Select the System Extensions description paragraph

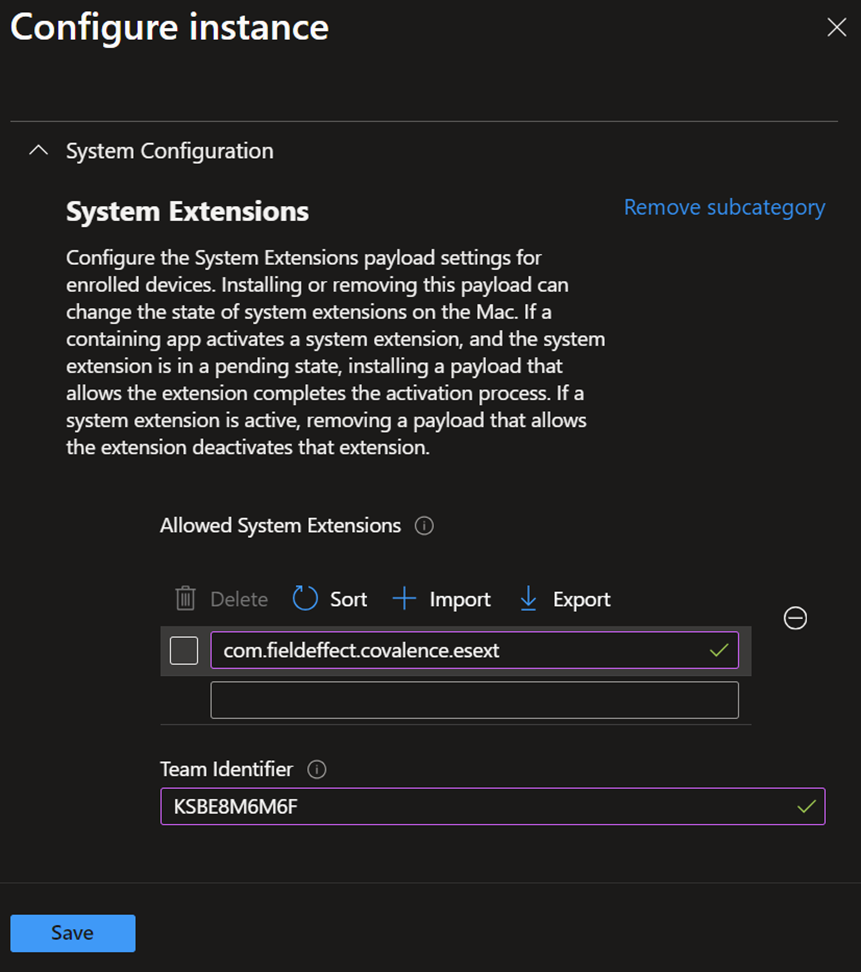(x=335, y=352)
